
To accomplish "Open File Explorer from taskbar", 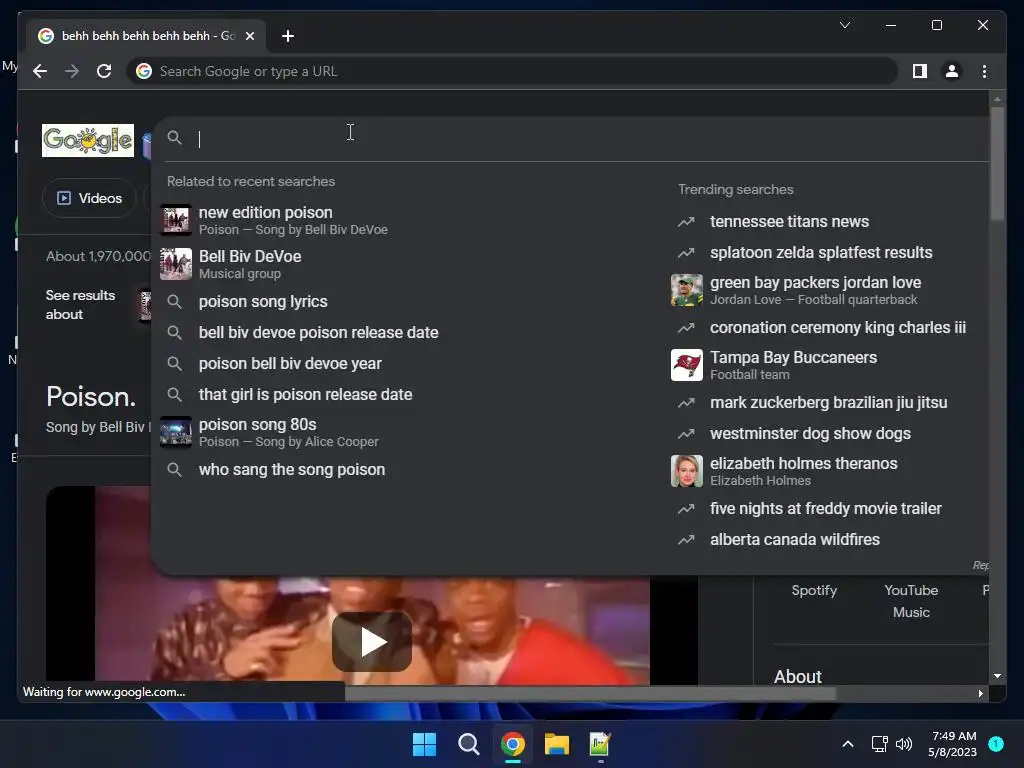I will tap(557, 744).
